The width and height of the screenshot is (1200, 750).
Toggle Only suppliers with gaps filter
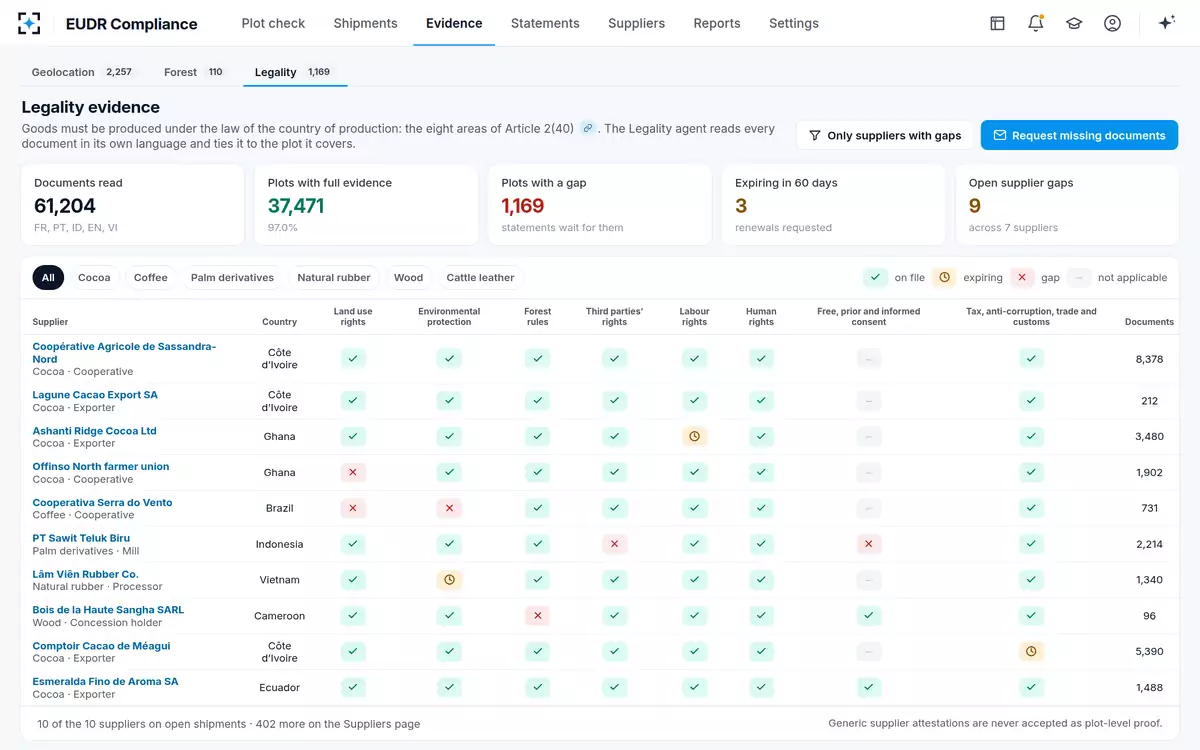pyautogui.click(x=885, y=136)
